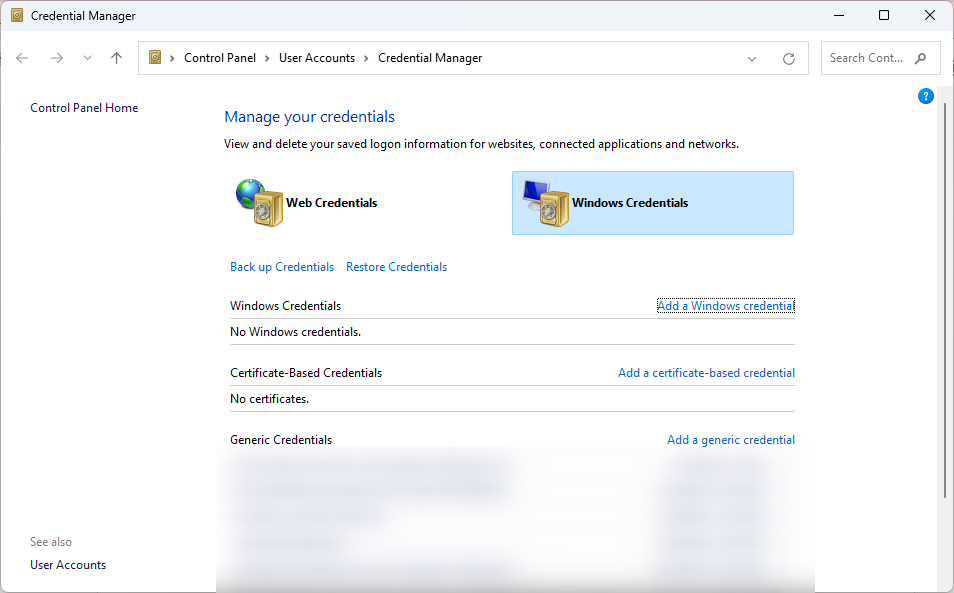Add a generic credential
The image size is (954, 593).
coord(731,440)
